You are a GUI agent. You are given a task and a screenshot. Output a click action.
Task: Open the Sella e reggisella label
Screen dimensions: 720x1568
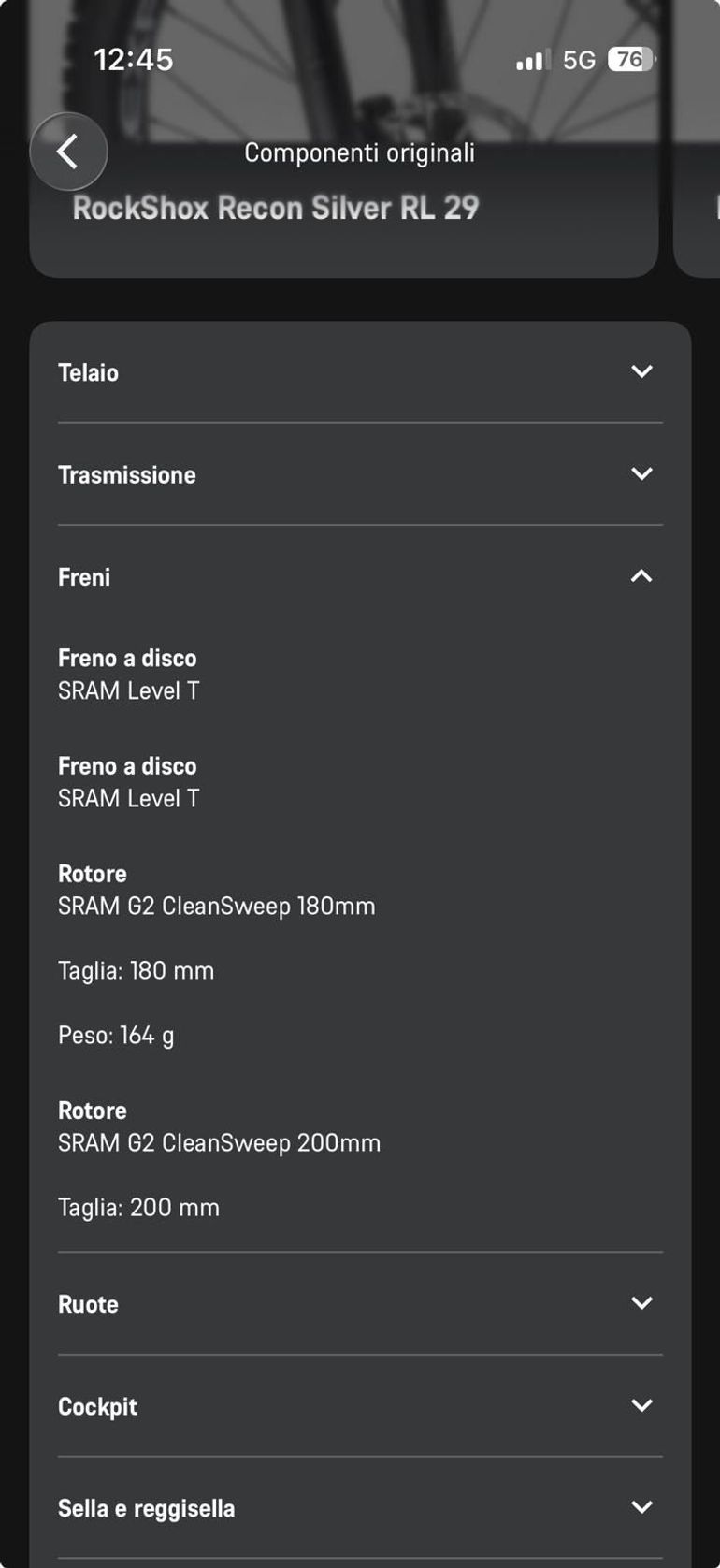click(147, 1508)
